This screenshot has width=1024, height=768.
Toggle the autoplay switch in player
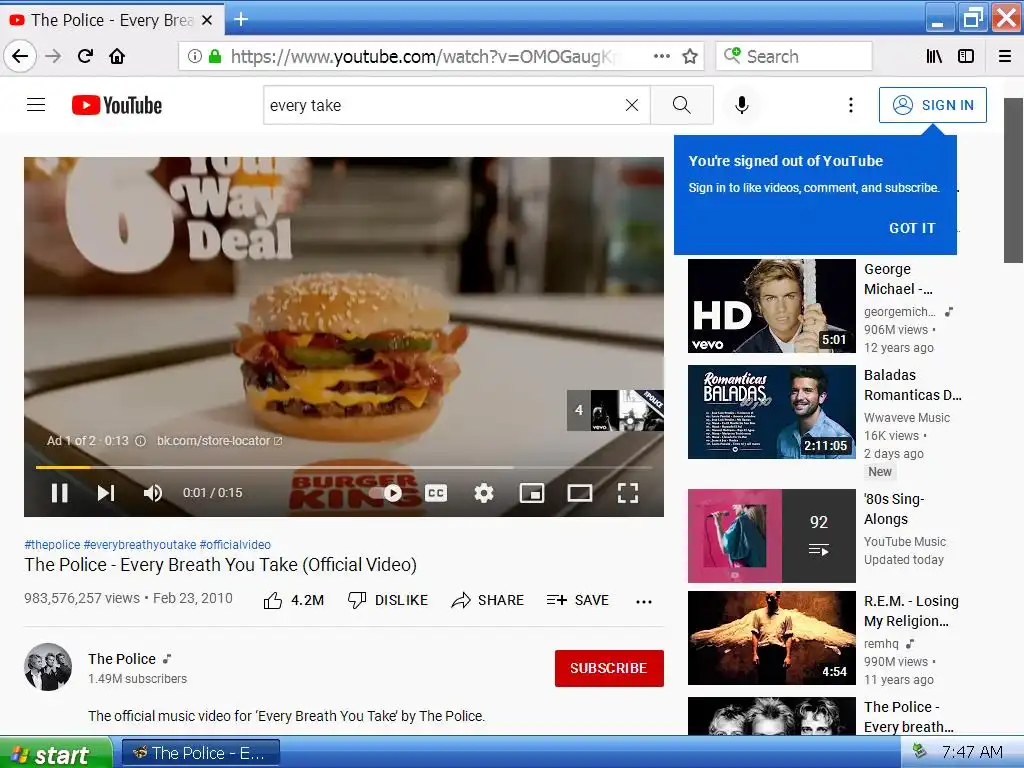click(x=385, y=493)
